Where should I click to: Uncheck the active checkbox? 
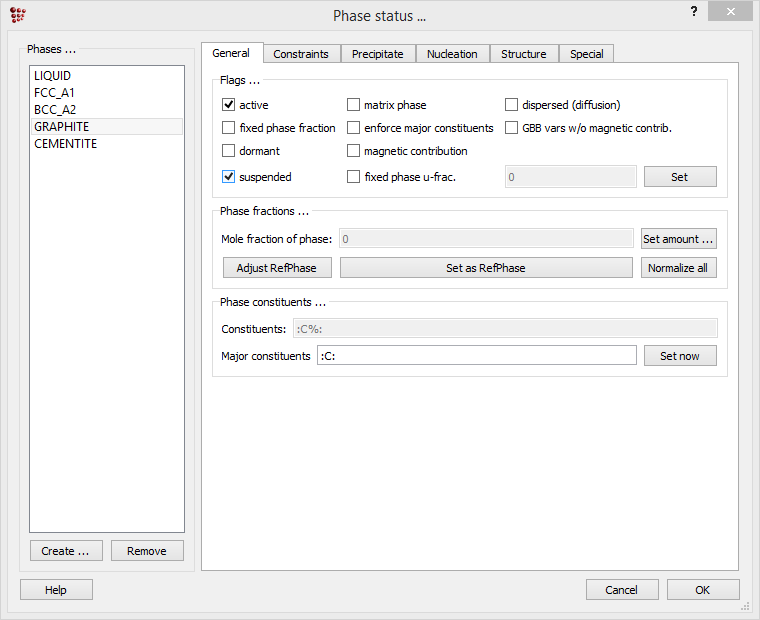point(229,105)
